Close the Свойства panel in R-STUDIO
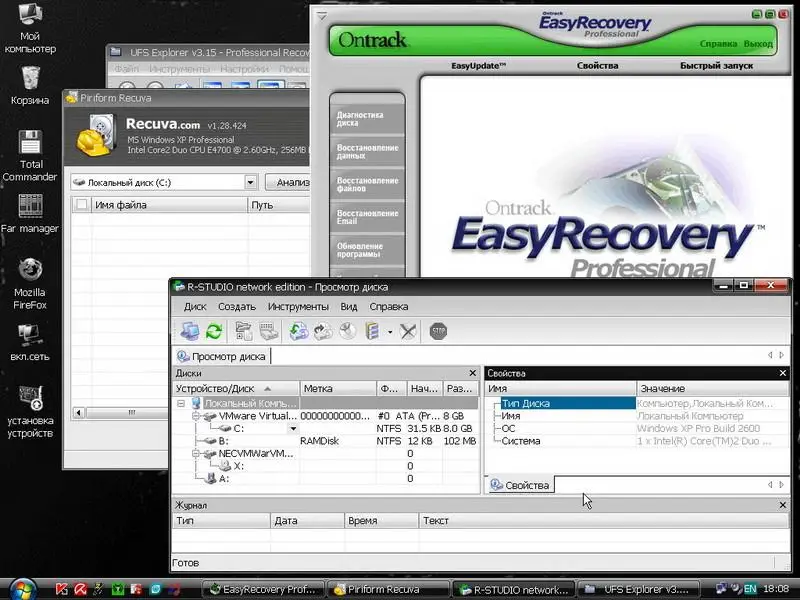 click(783, 373)
